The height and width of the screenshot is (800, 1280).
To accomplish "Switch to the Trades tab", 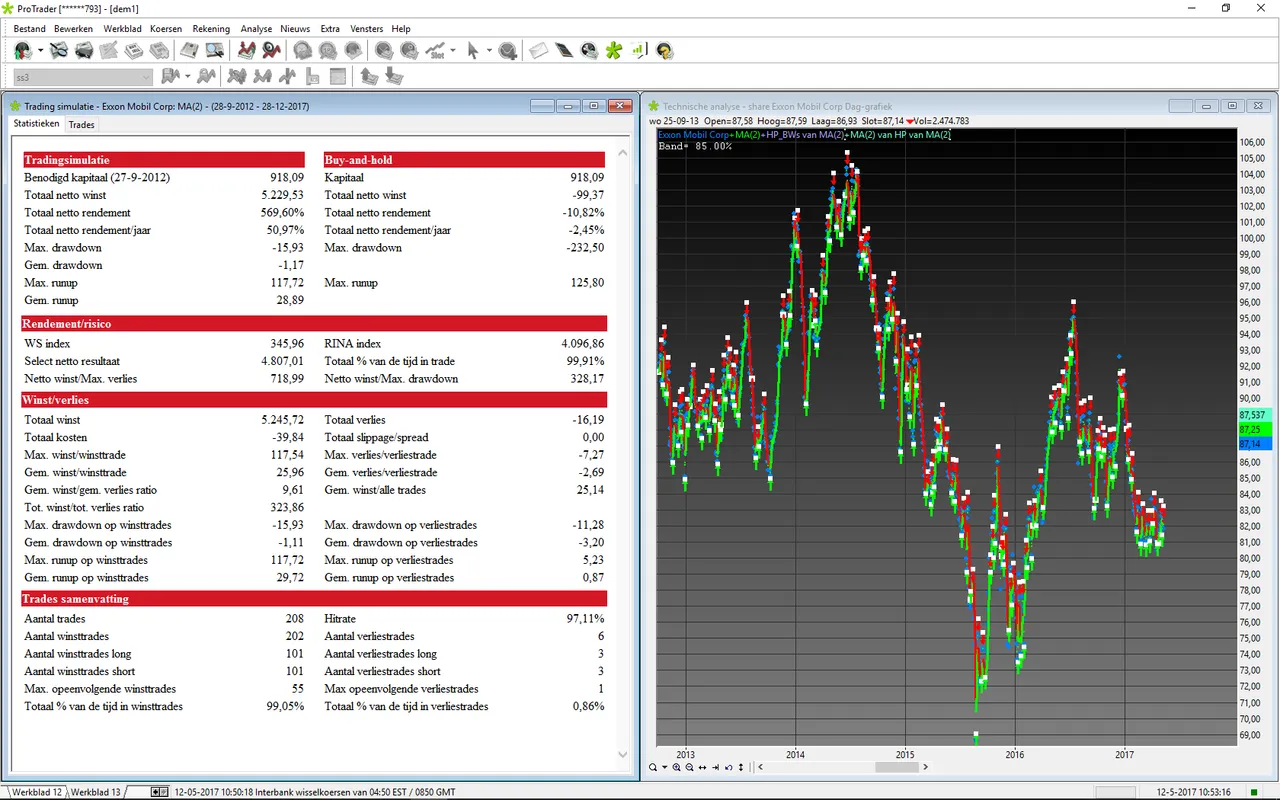I will pos(81,125).
